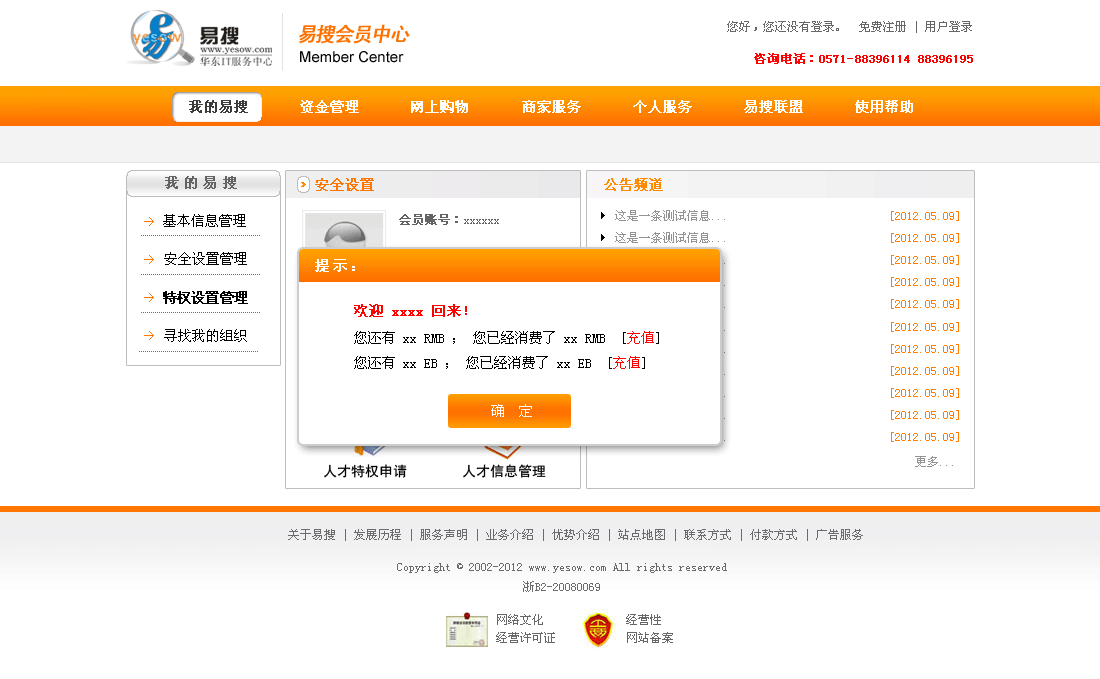Viewport: 1100px width, 679px height.
Task: Open the 我的易搜 navigation tab
Action: pos(218,107)
